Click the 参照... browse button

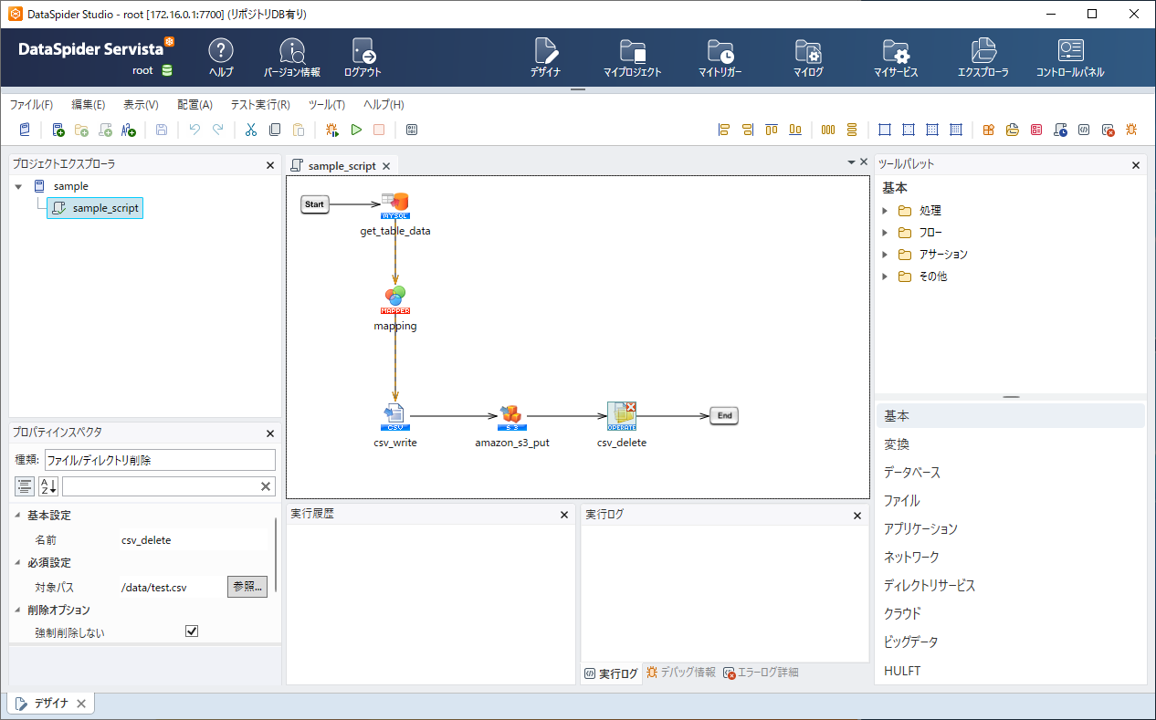click(247, 587)
